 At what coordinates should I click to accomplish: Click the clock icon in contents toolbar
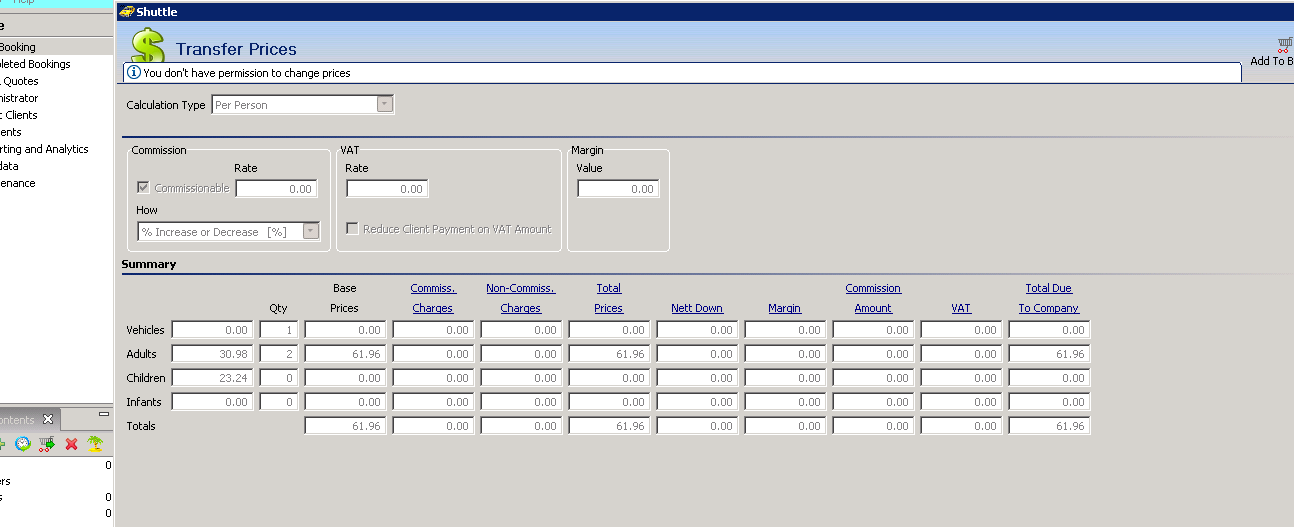pyautogui.click(x=22, y=444)
